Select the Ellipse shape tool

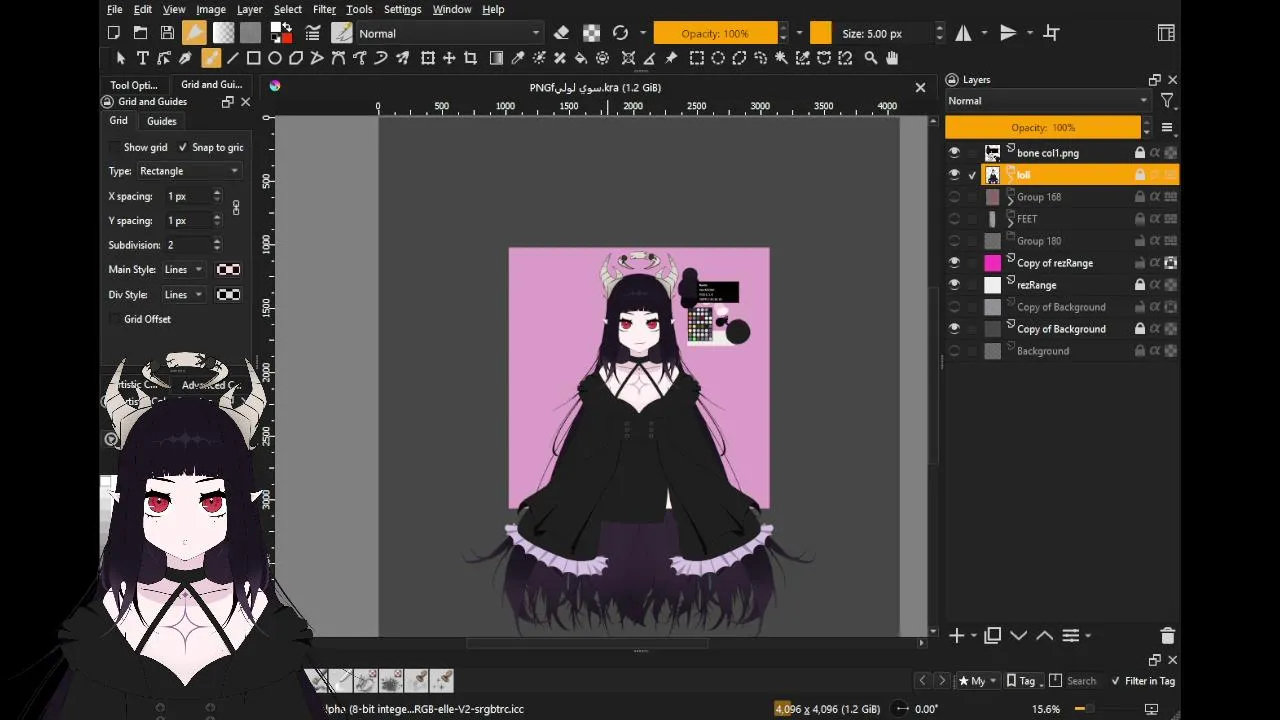[x=275, y=58]
